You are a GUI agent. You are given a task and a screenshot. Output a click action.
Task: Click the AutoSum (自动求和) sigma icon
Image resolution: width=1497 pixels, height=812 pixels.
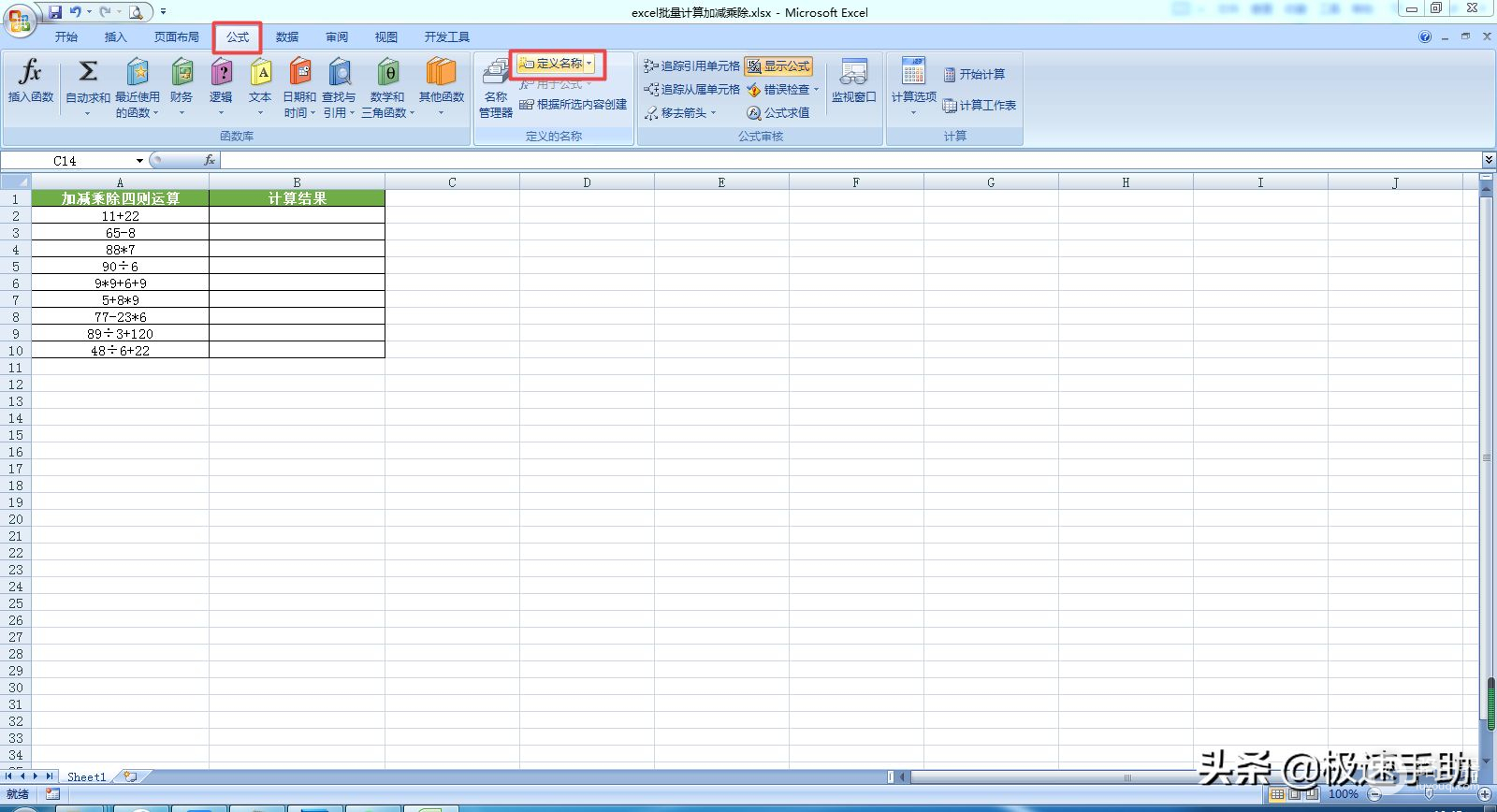88,73
